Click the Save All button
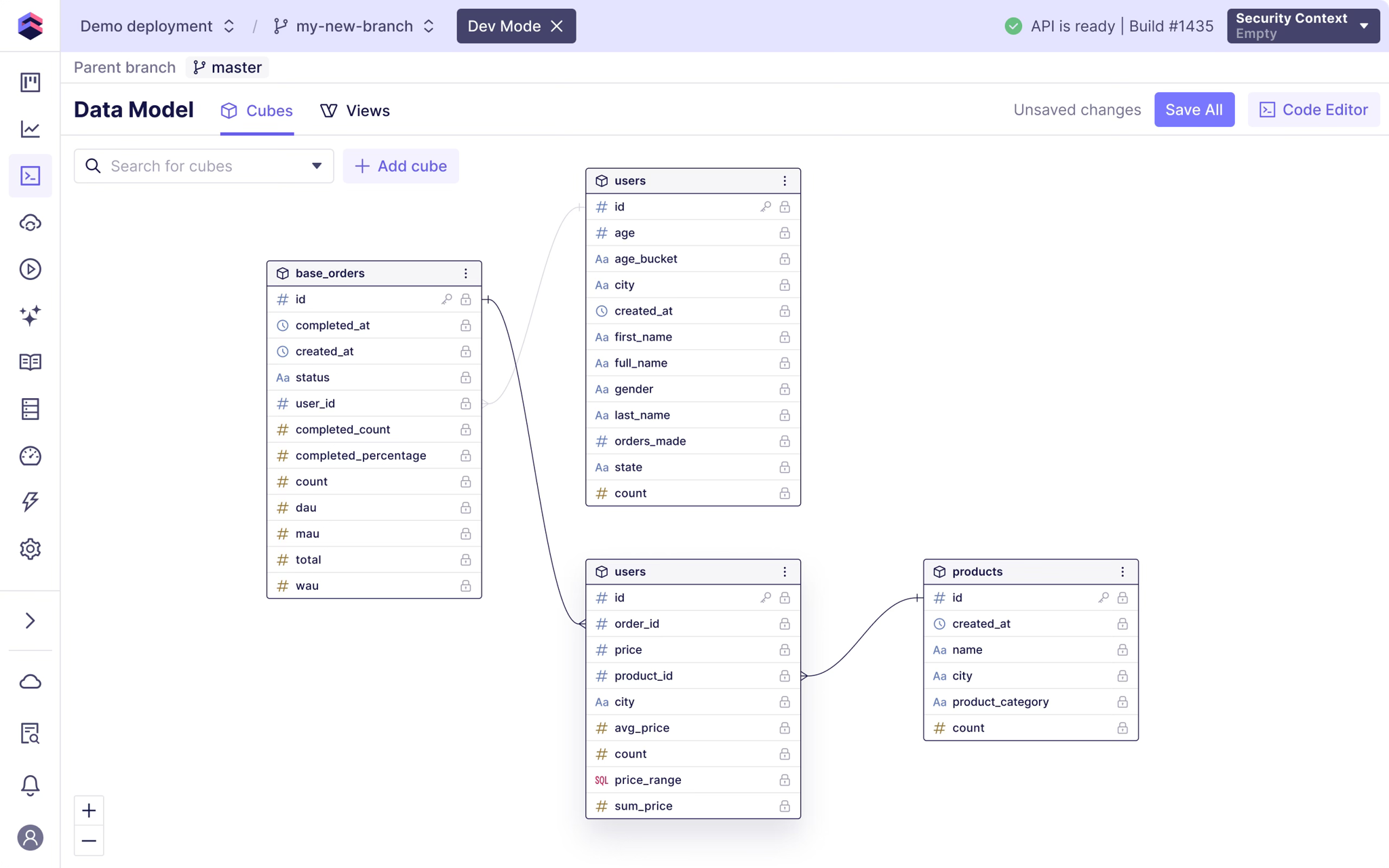 tap(1194, 110)
